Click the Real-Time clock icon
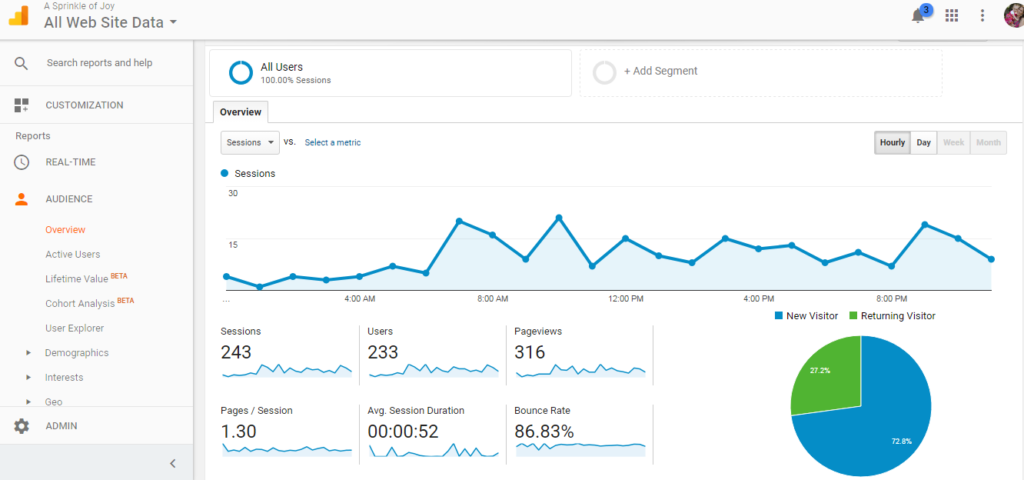The height and width of the screenshot is (480, 1024). (x=21, y=162)
